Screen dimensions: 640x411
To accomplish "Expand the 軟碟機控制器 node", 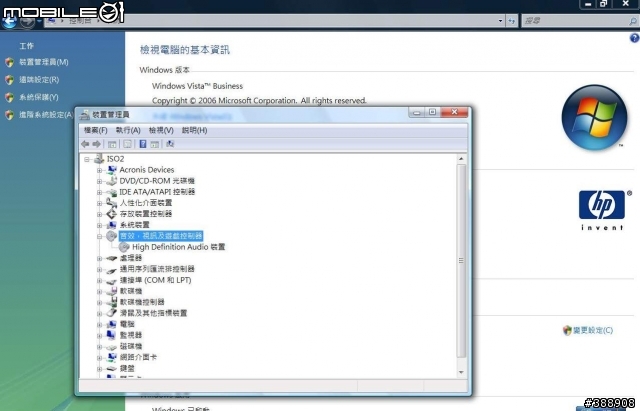I will click(x=100, y=302).
